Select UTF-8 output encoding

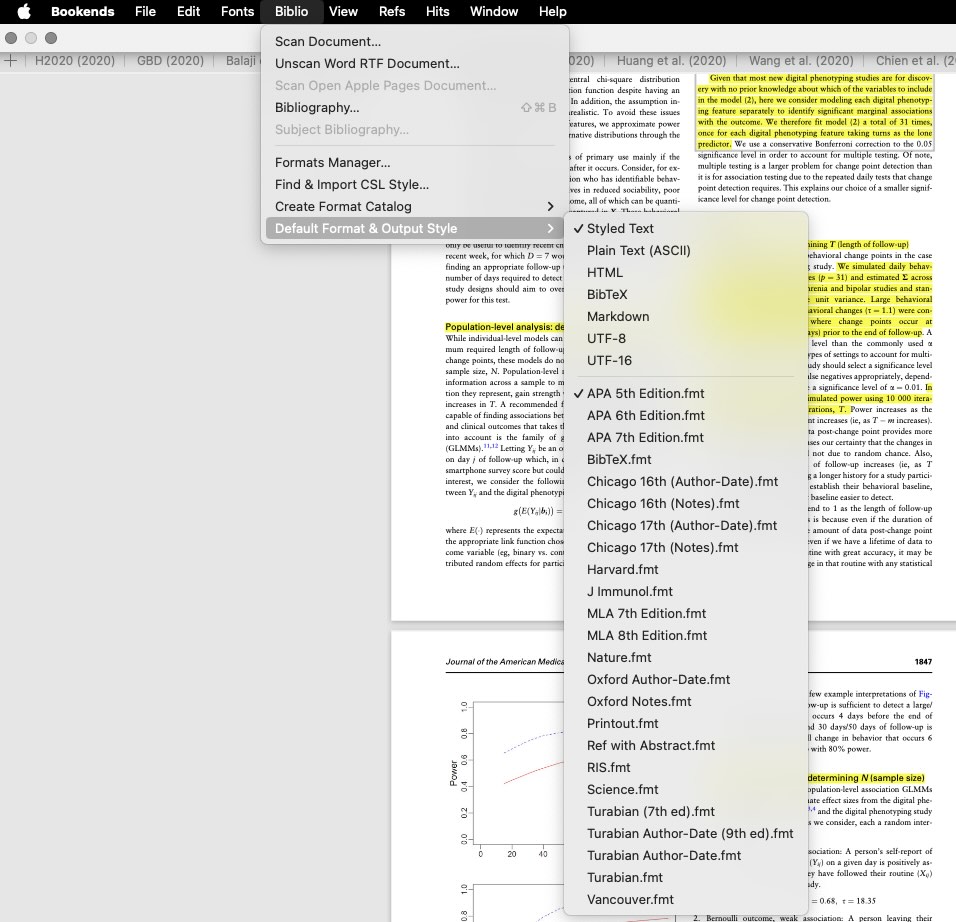coord(686,338)
